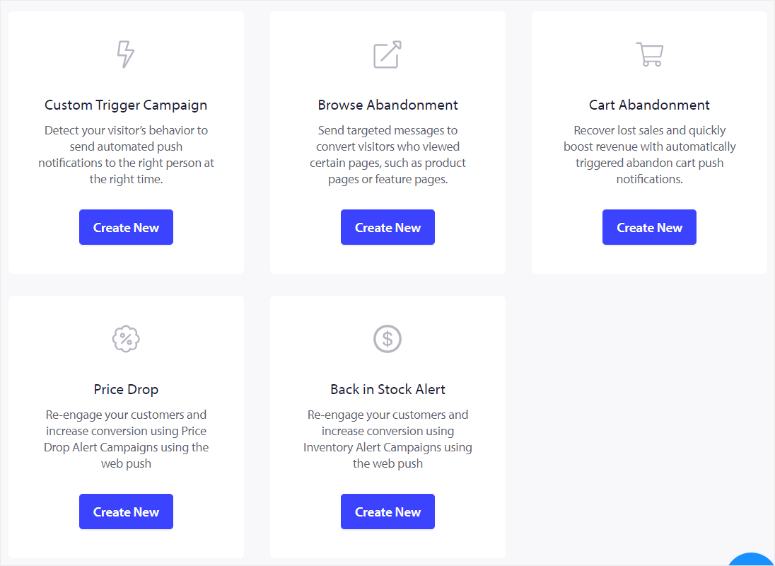Image resolution: width=775 pixels, height=566 pixels.
Task: Open the blue chat bubble widget
Action: [752, 556]
